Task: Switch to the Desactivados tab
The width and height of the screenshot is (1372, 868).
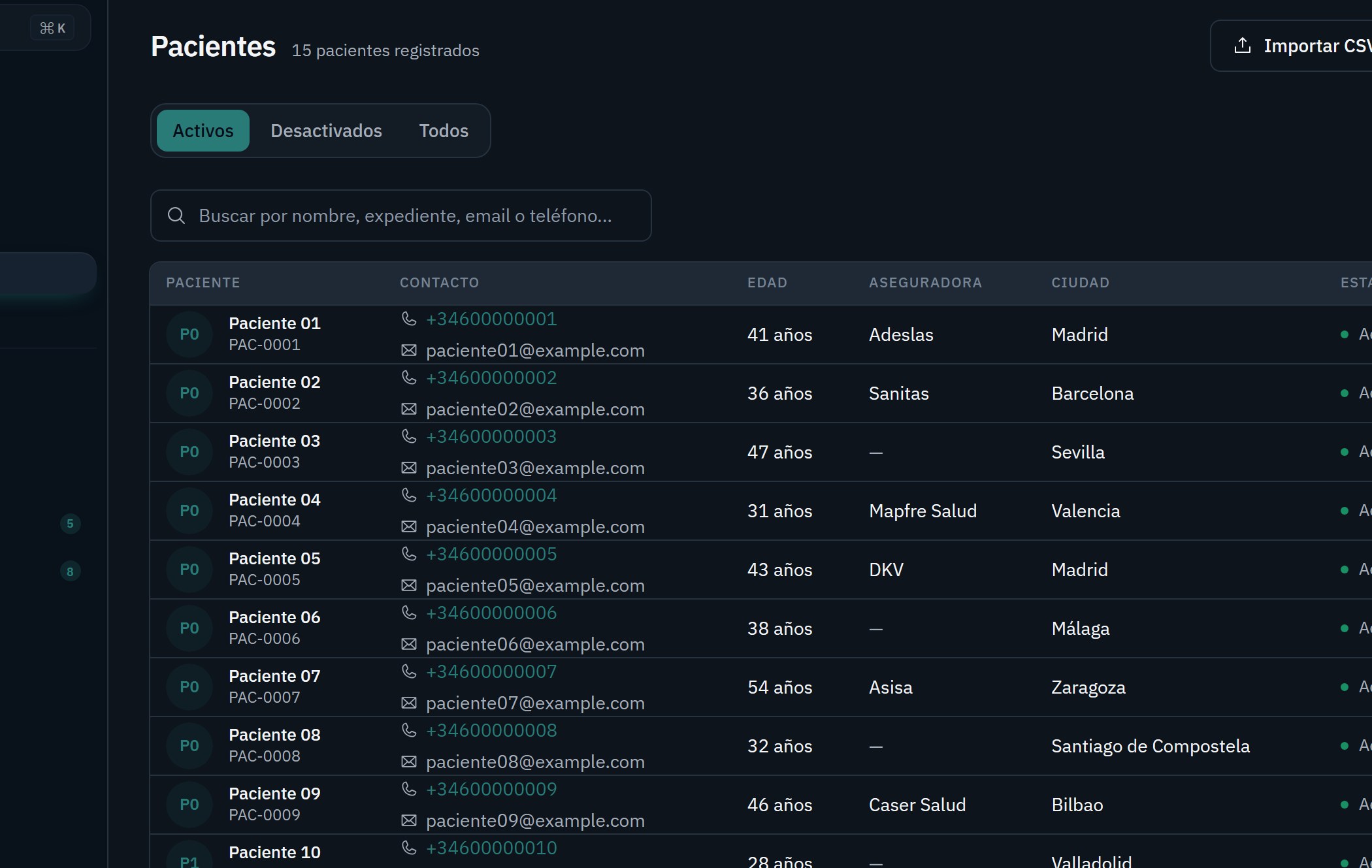Action: point(326,131)
